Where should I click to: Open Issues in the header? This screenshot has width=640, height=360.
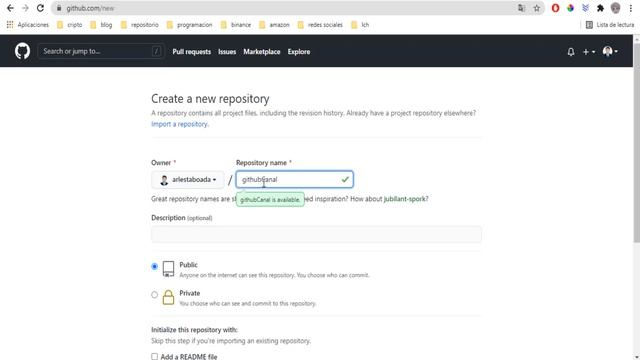click(227, 52)
